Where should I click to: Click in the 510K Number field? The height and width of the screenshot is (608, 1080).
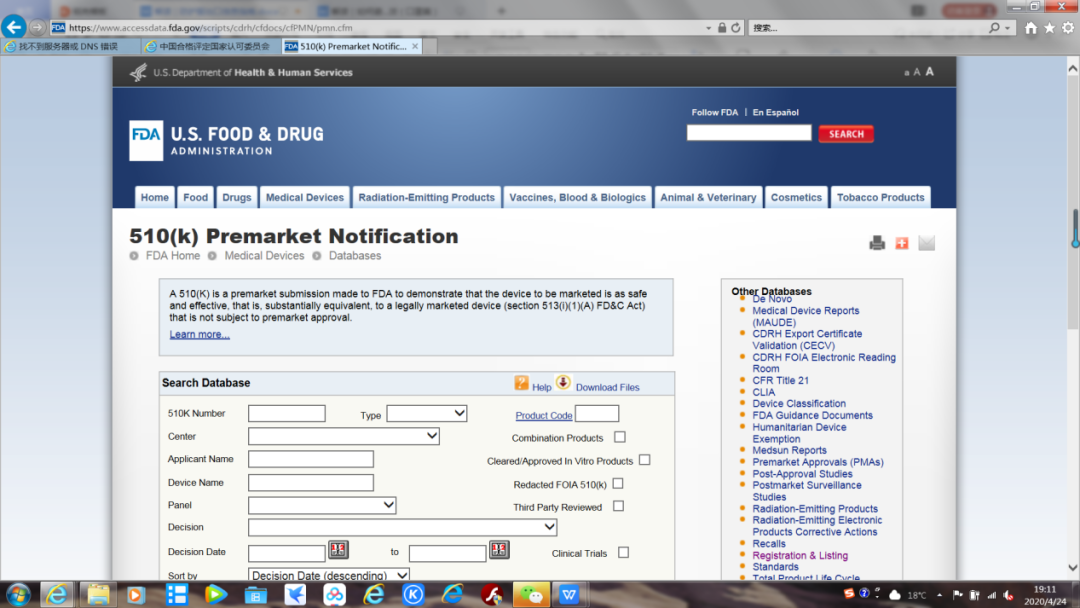click(287, 413)
